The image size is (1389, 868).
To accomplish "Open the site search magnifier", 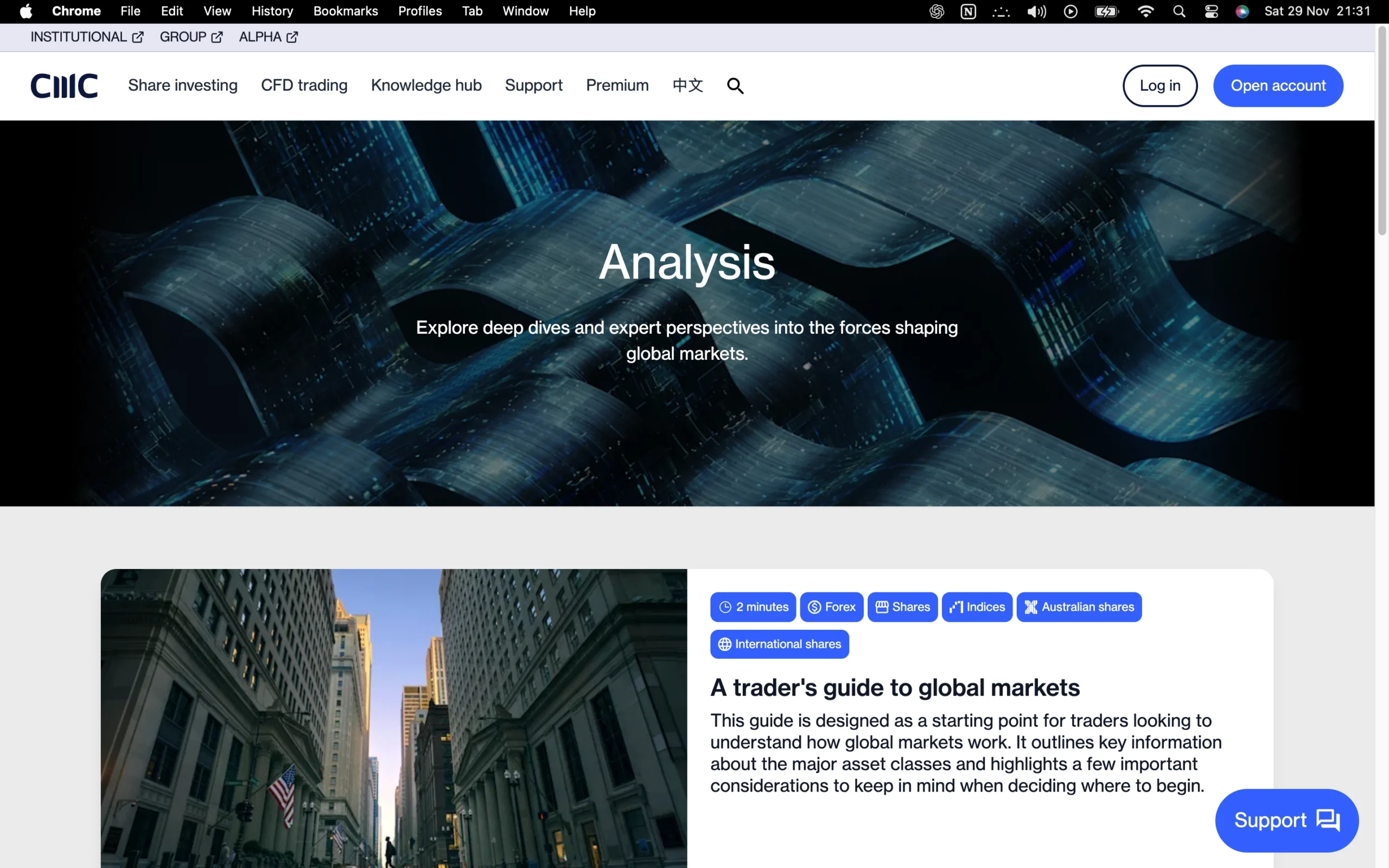I will 735,86.
